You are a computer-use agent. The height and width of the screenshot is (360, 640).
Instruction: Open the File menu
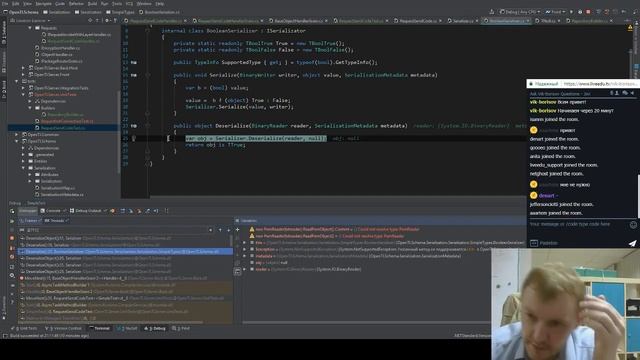click(x=5, y=4)
